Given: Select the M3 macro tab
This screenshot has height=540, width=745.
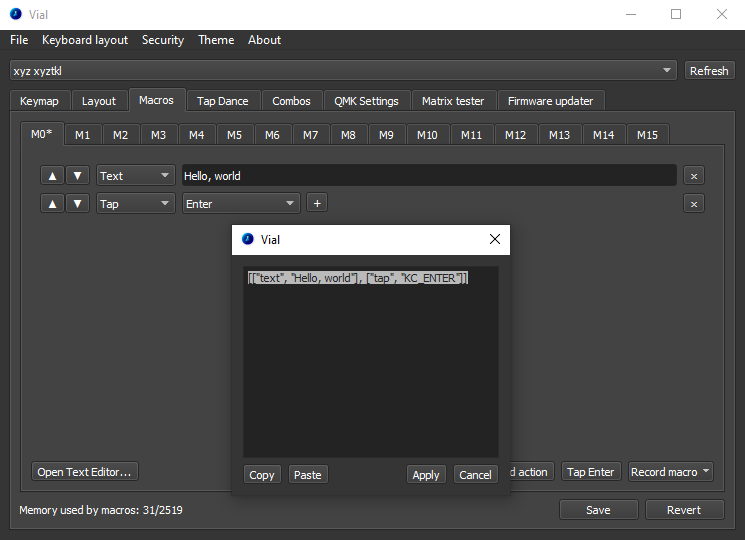Looking at the screenshot, I should point(159,135).
